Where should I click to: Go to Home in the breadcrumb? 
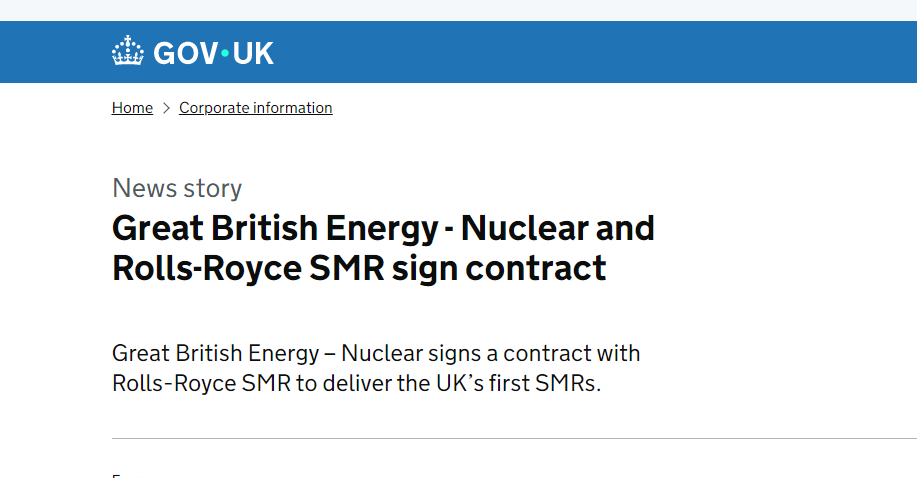click(132, 108)
